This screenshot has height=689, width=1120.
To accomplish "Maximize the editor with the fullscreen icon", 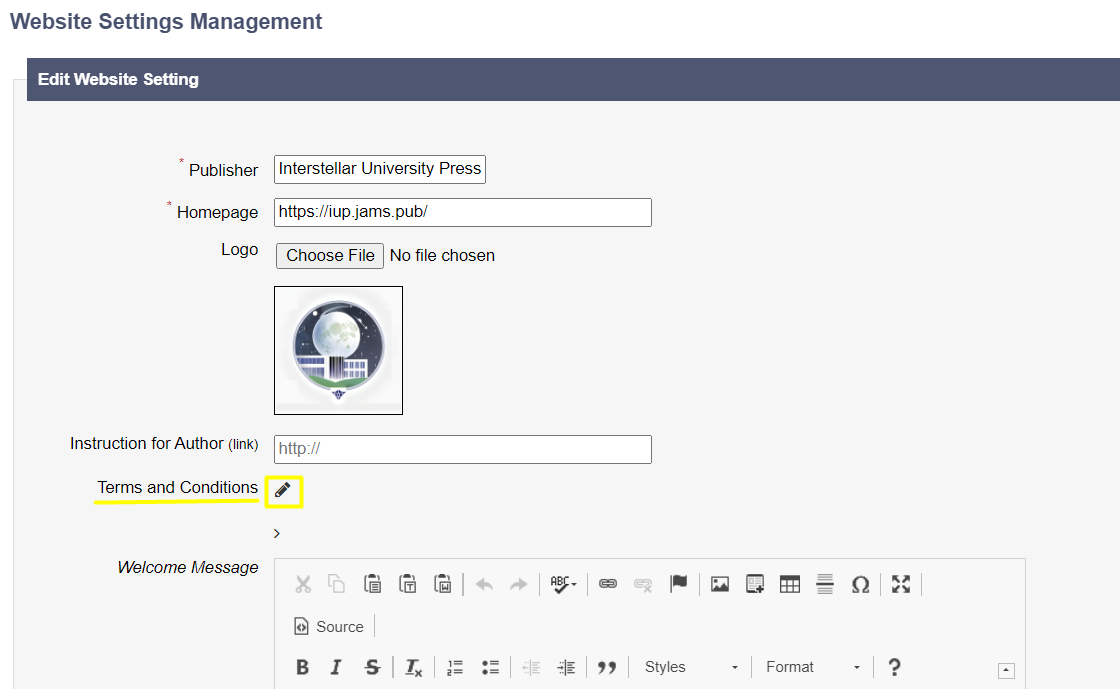I will (x=901, y=585).
